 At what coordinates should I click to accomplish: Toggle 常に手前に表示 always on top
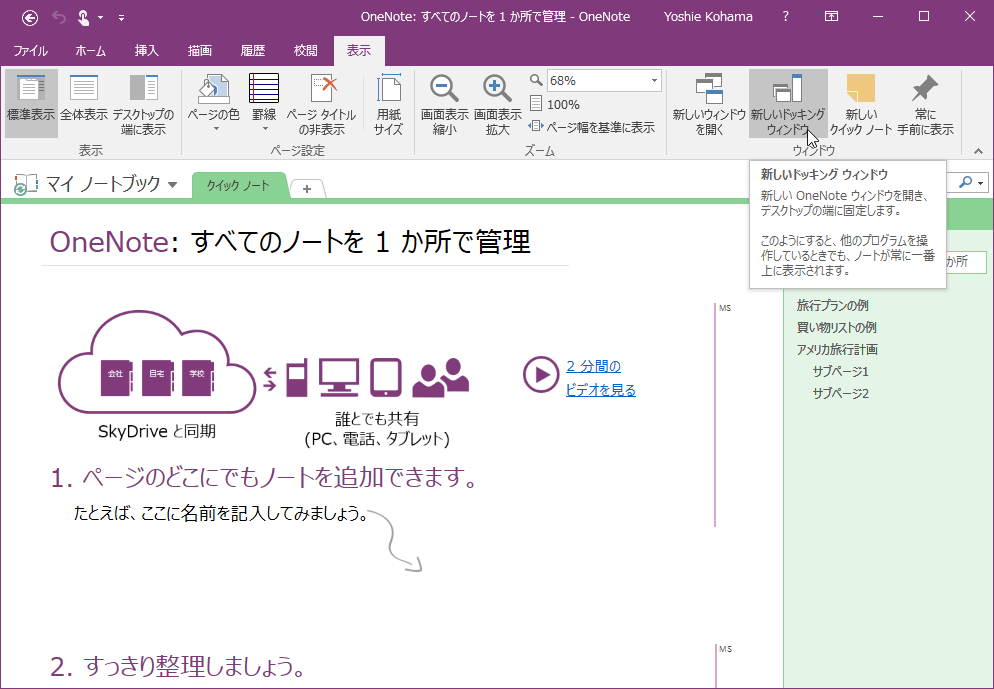[925, 103]
